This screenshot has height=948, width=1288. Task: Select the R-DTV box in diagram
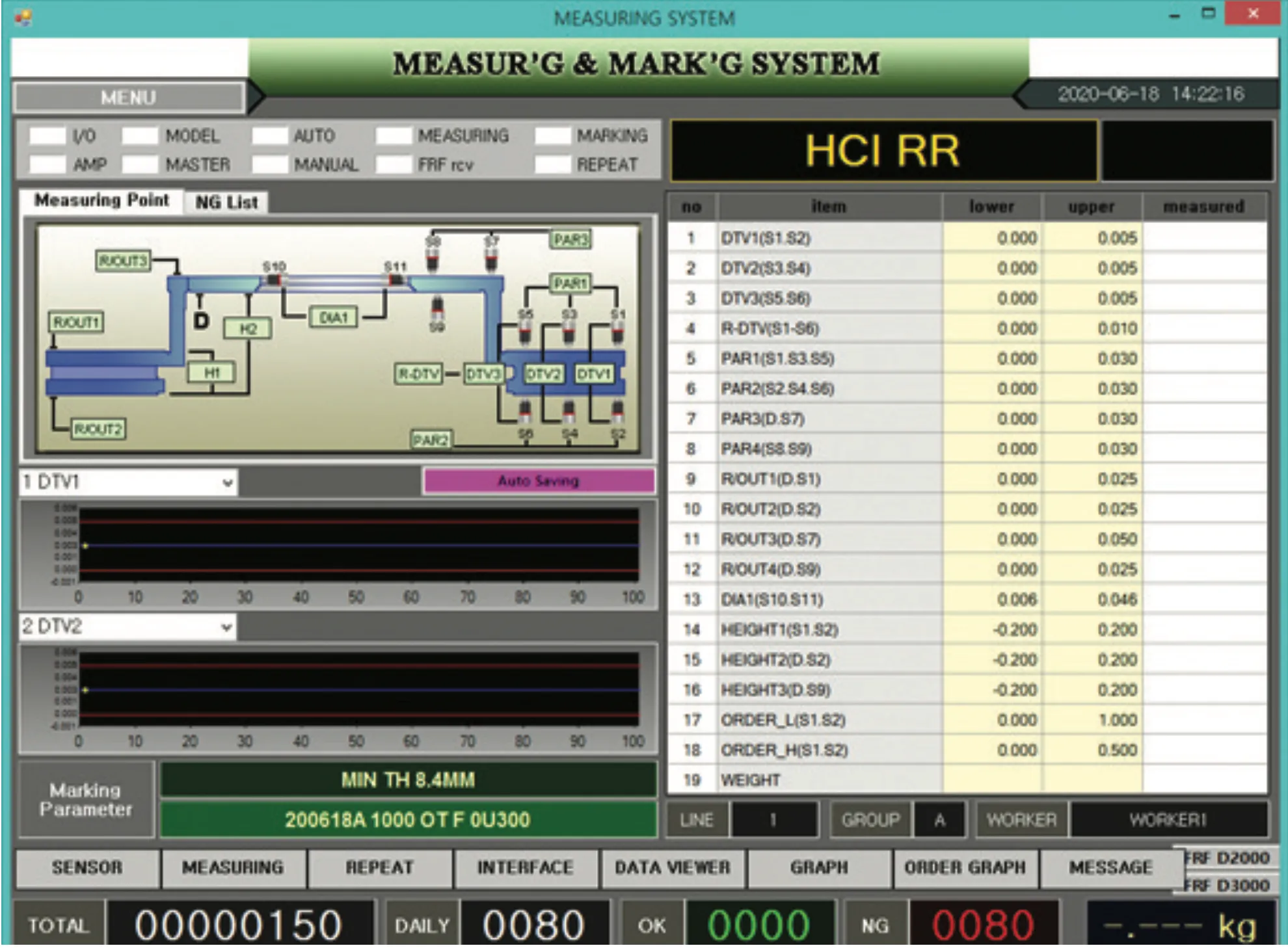[419, 374]
